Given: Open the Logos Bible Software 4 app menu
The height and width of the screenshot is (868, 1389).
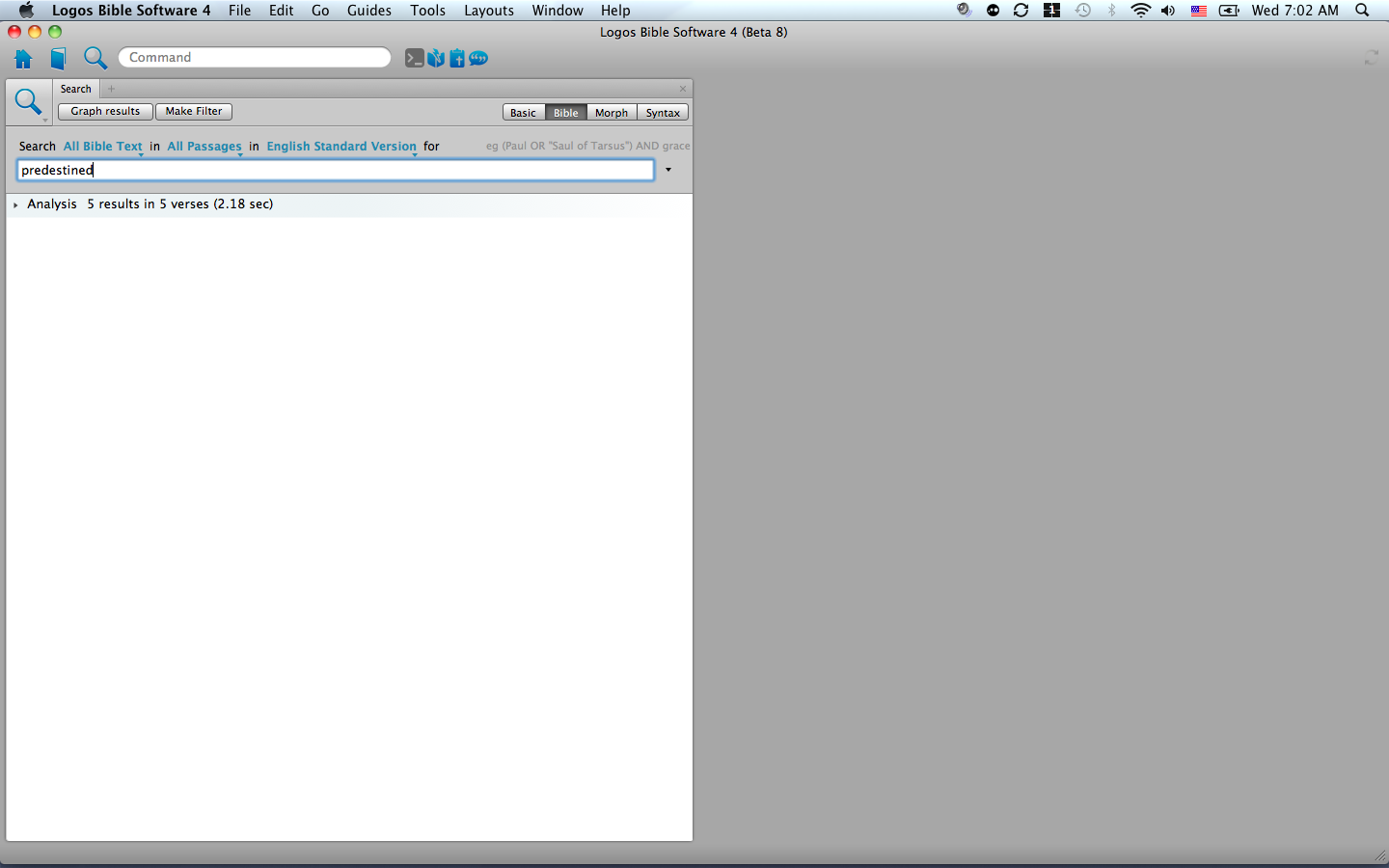Looking at the screenshot, I should click(131, 11).
